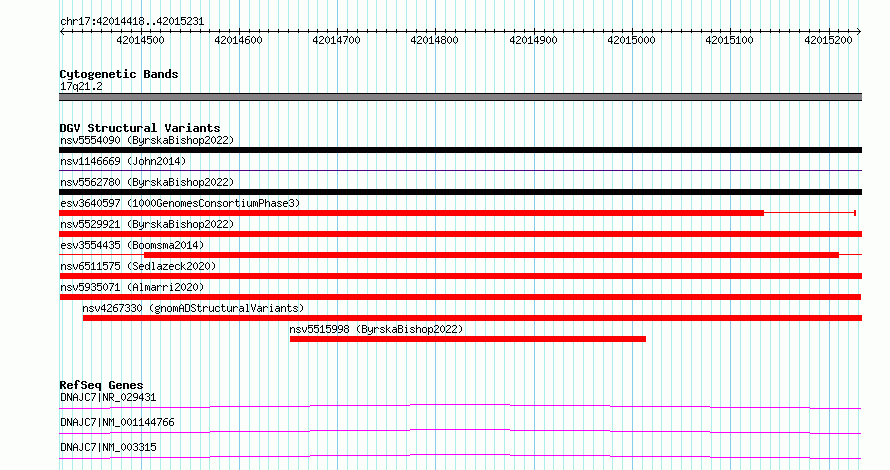Select the red nsv6511575 variant bar

[460, 276]
